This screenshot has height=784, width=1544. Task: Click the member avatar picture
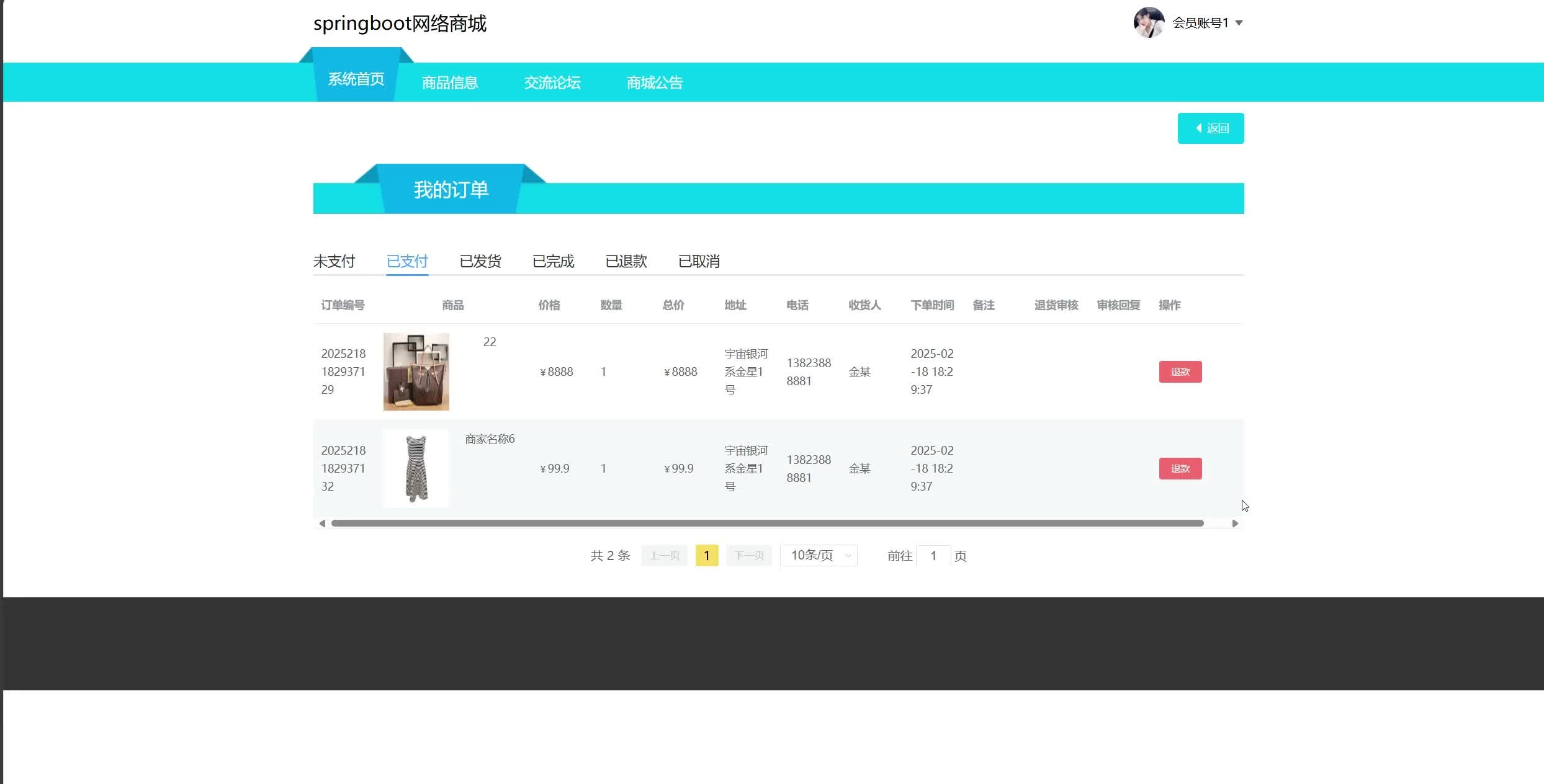click(1149, 23)
